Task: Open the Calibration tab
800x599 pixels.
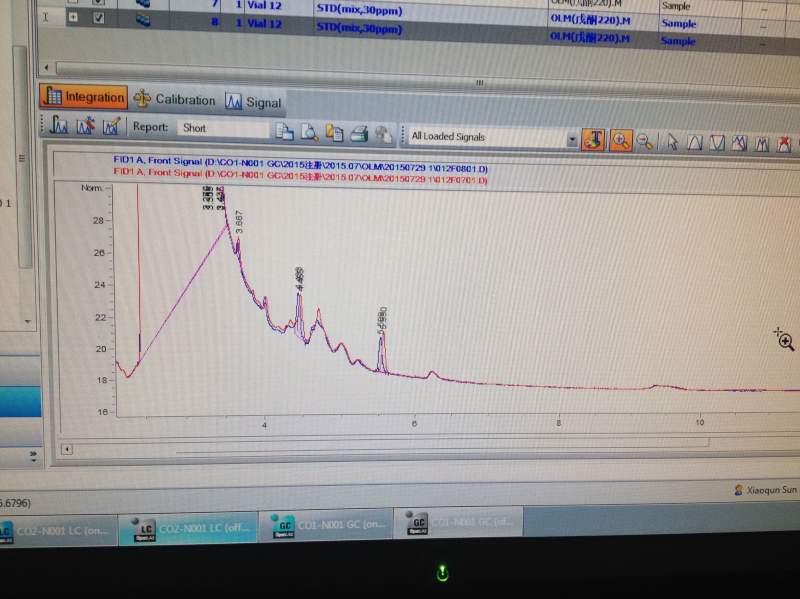Action: (x=174, y=99)
